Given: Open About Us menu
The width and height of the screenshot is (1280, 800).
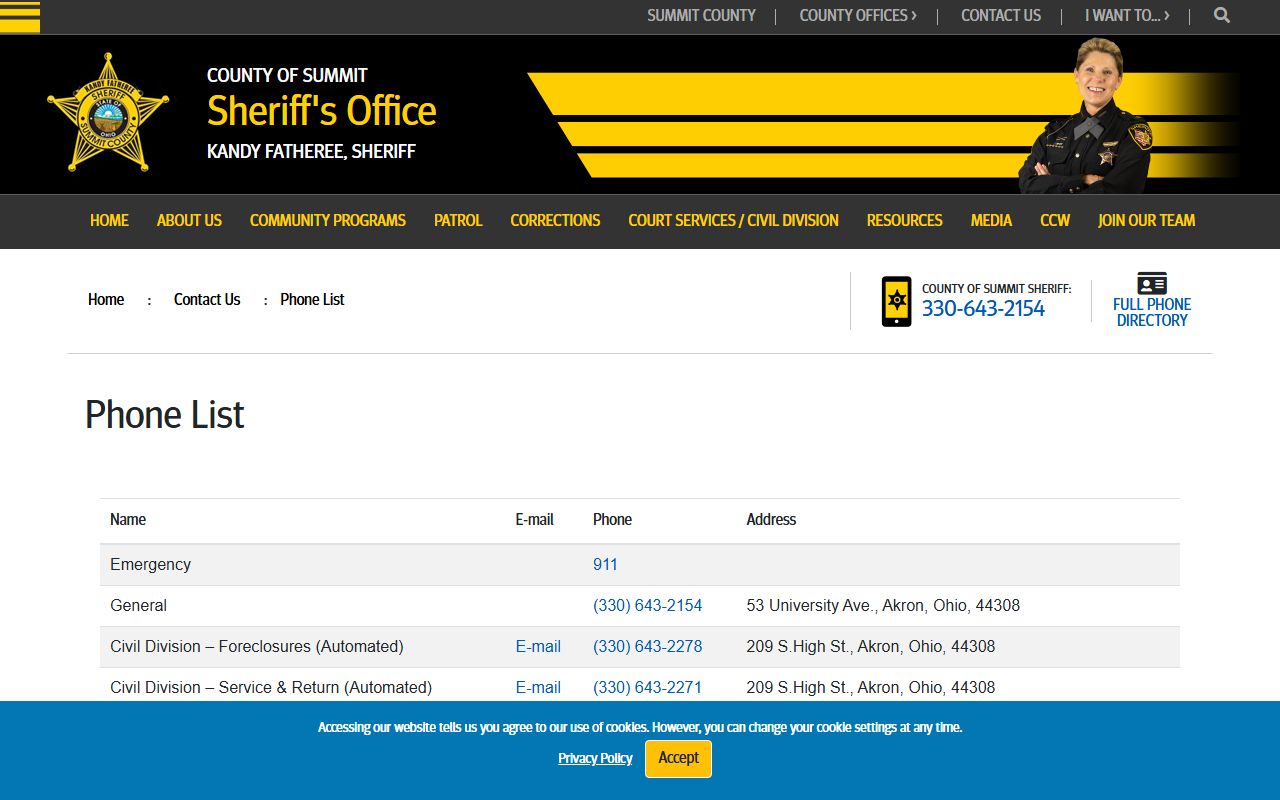Looking at the screenshot, I should pos(189,220).
